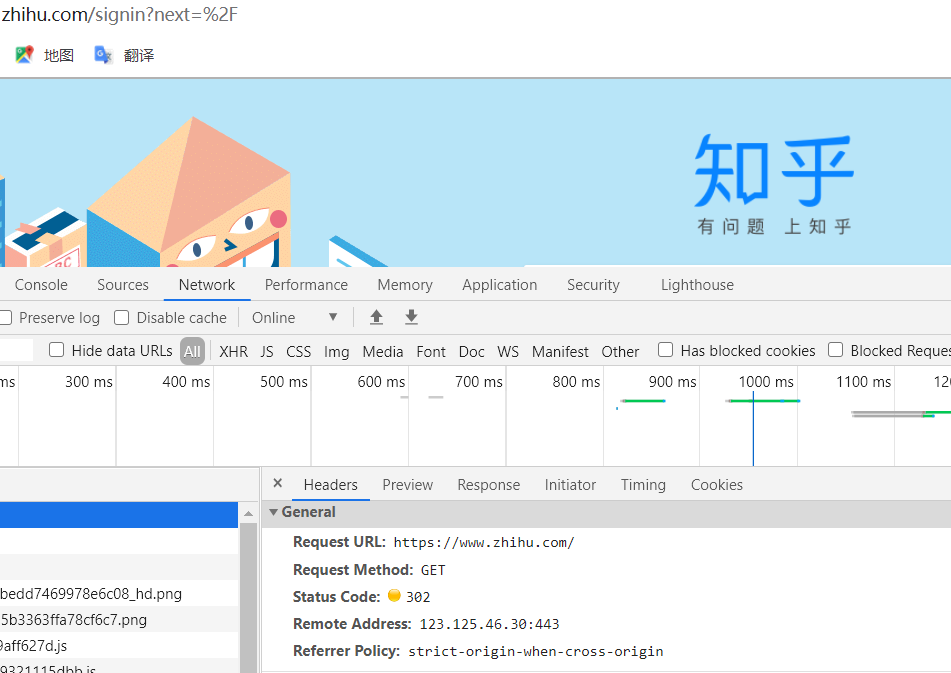The height and width of the screenshot is (673, 951).
Task: Open the Timing tab for this request
Action: click(x=643, y=485)
